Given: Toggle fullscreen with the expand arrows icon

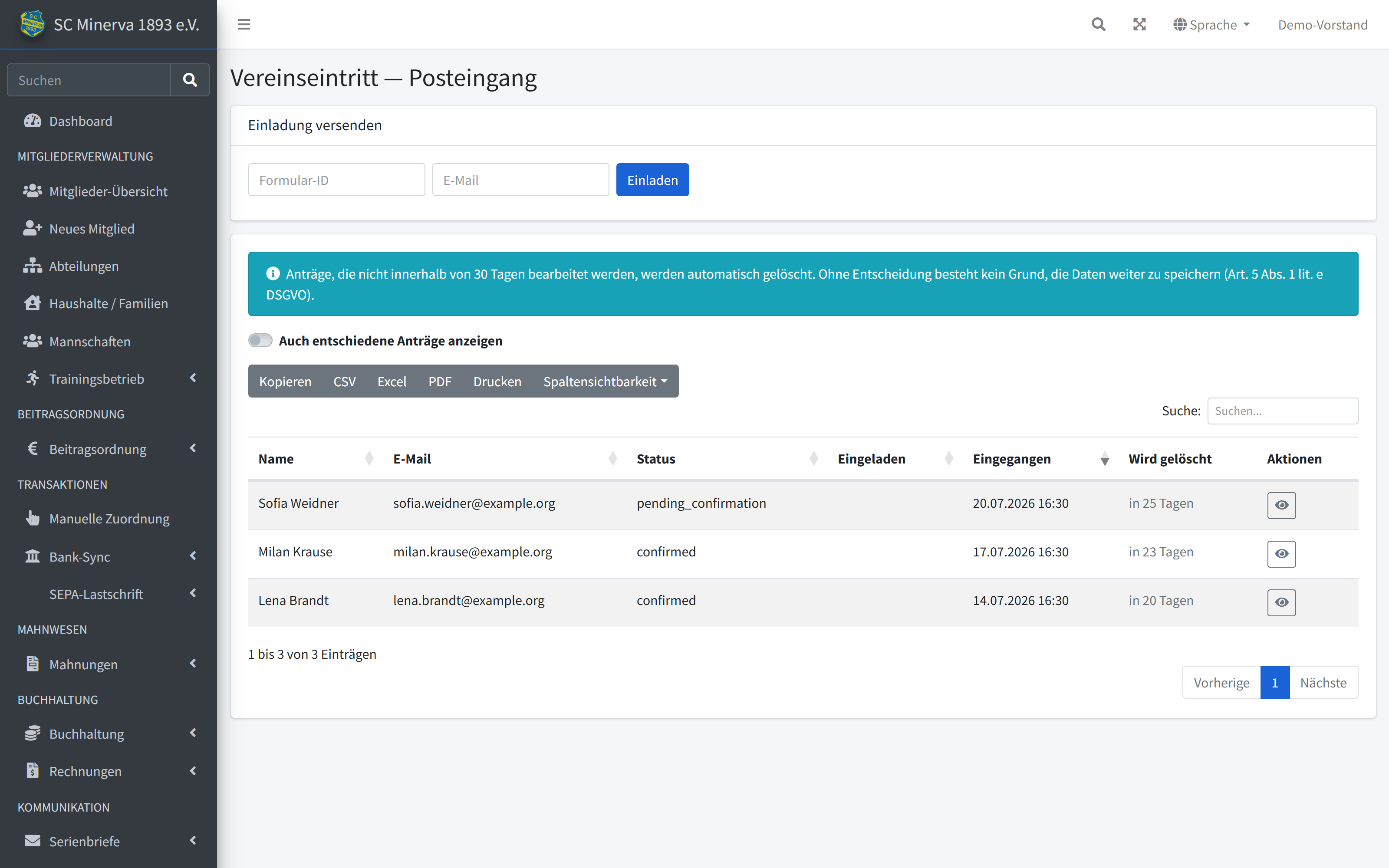Looking at the screenshot, I should click(1139, 24).
